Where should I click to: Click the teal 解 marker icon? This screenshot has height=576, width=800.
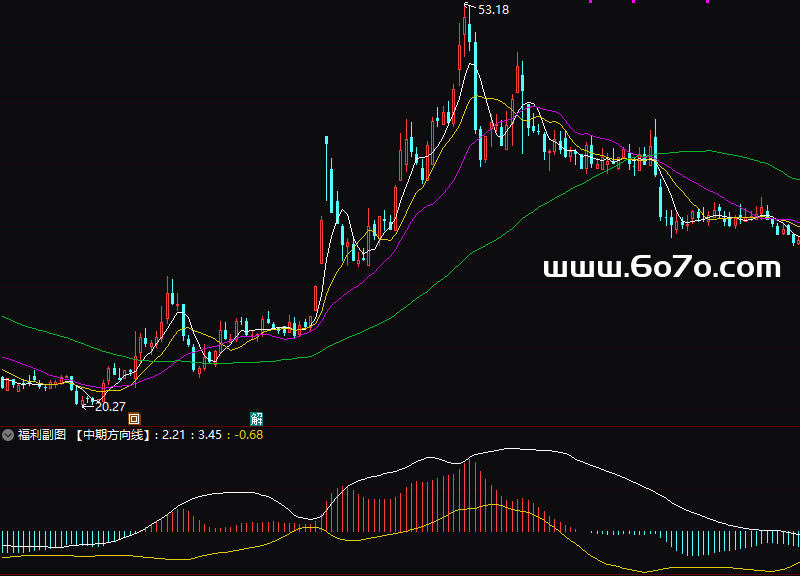256,419
